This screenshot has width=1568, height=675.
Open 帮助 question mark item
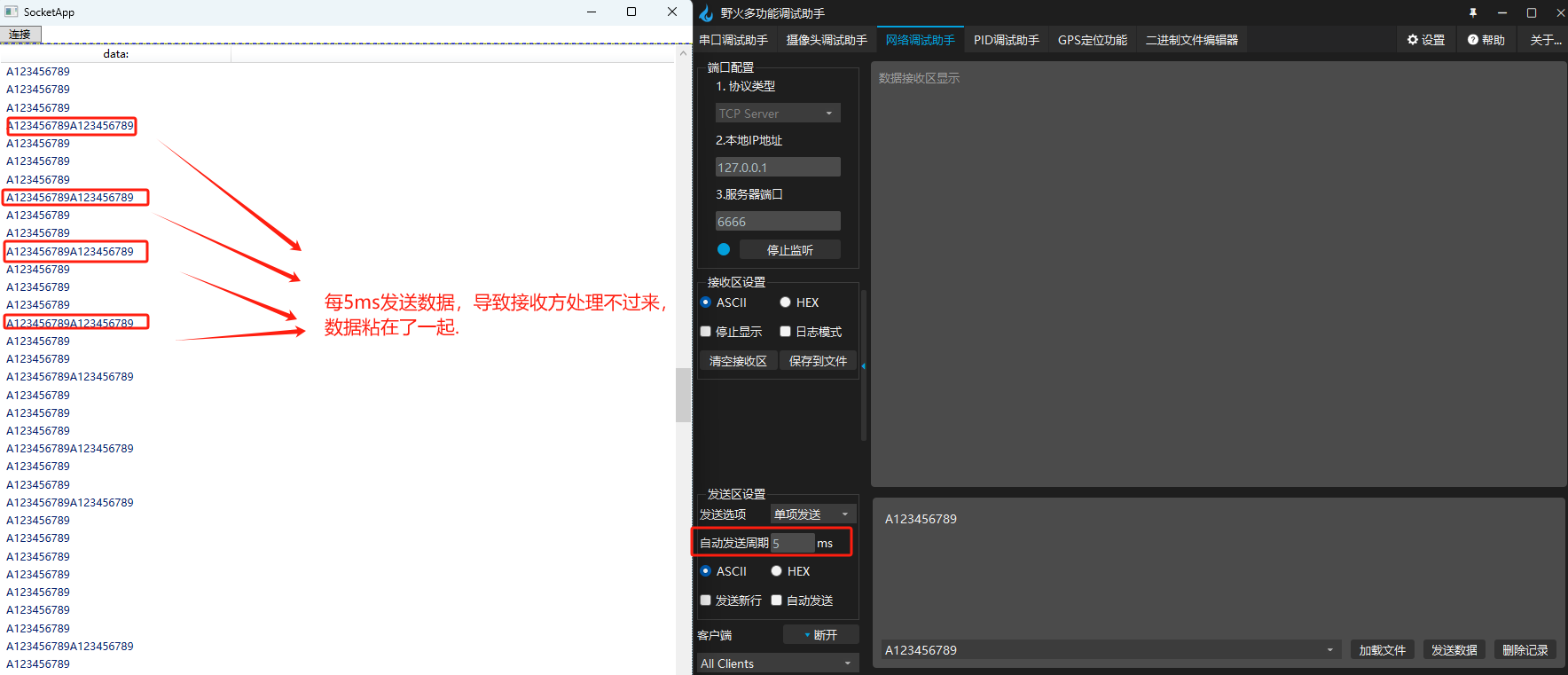[1486, 40]
